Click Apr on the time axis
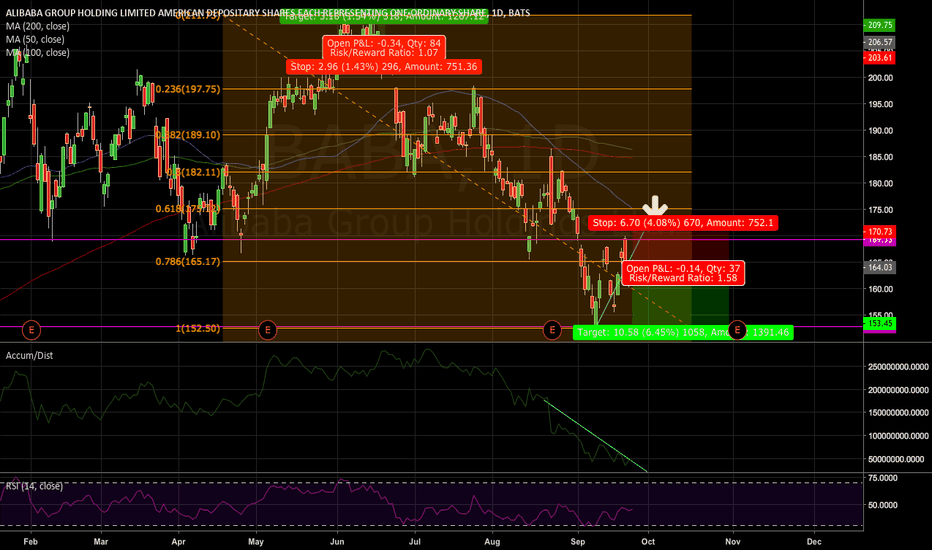This screenshot has height=550, width=932. pos(178,542)
